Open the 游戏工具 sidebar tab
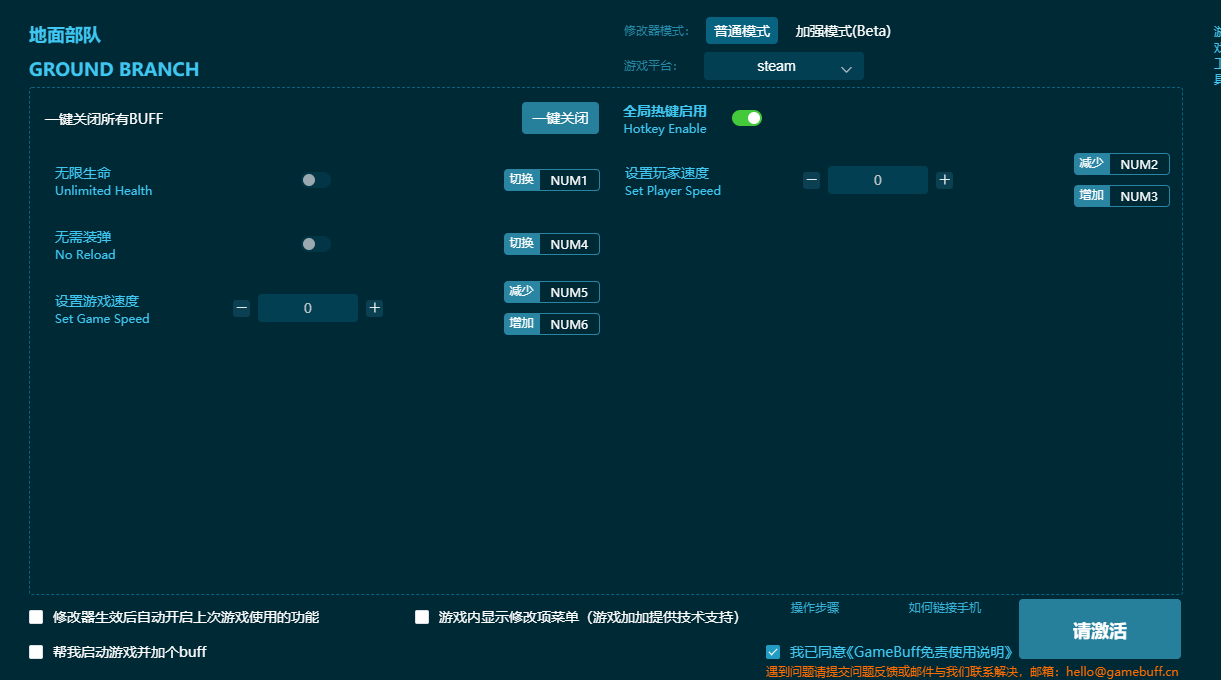Viewport: 1221px width, 680px height. (x=1213, y=60)
